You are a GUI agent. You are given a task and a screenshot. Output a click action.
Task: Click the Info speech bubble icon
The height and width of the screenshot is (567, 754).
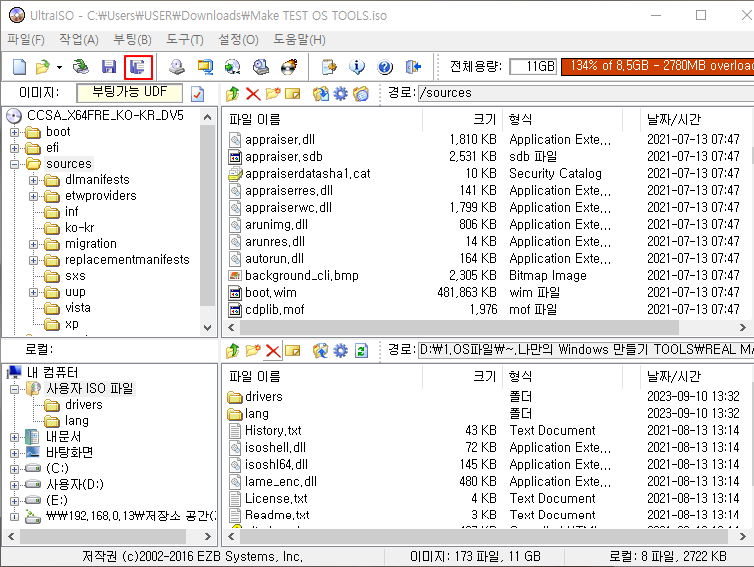tap(357, 67)
